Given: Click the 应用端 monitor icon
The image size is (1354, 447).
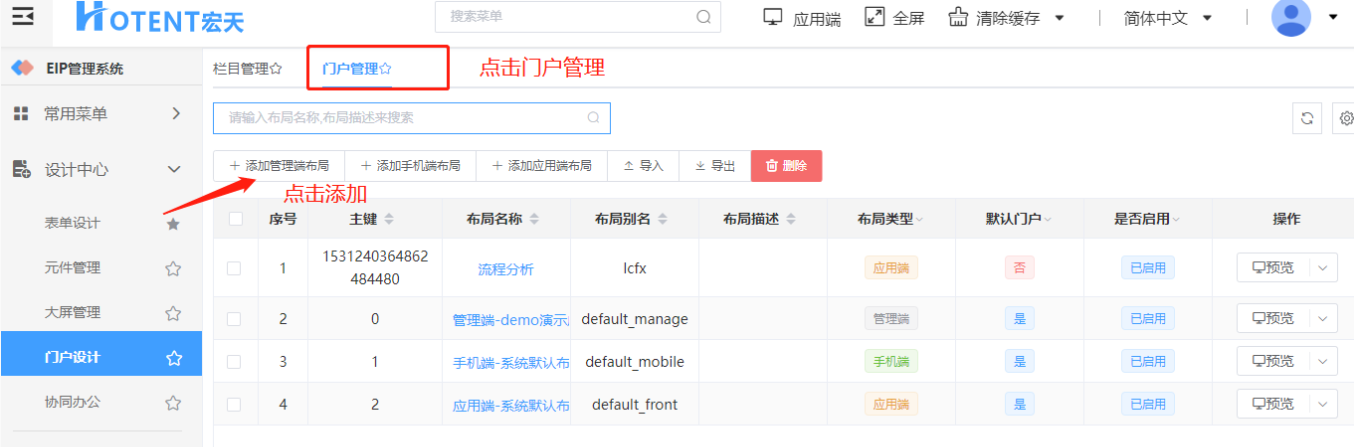Looking at the screenshot, I should [772, 17].
